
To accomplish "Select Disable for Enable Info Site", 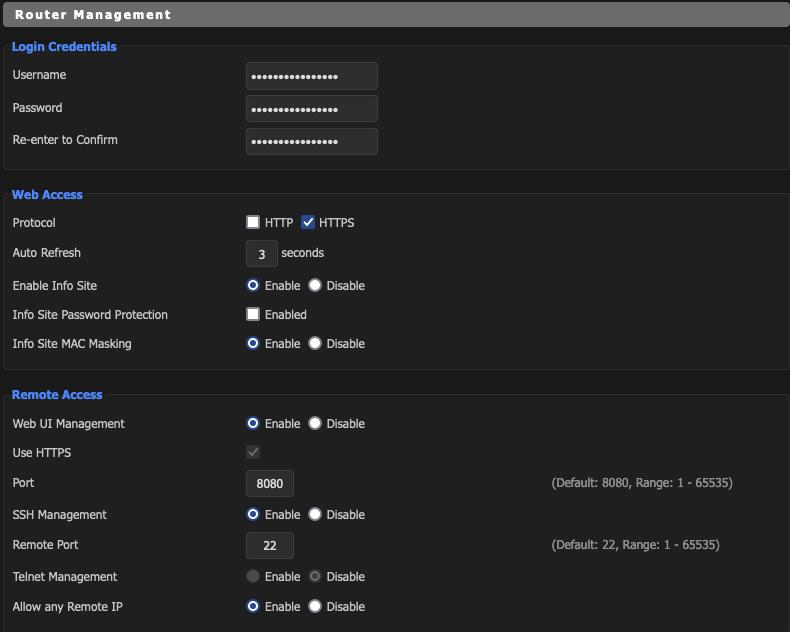I will click(315, 286).
